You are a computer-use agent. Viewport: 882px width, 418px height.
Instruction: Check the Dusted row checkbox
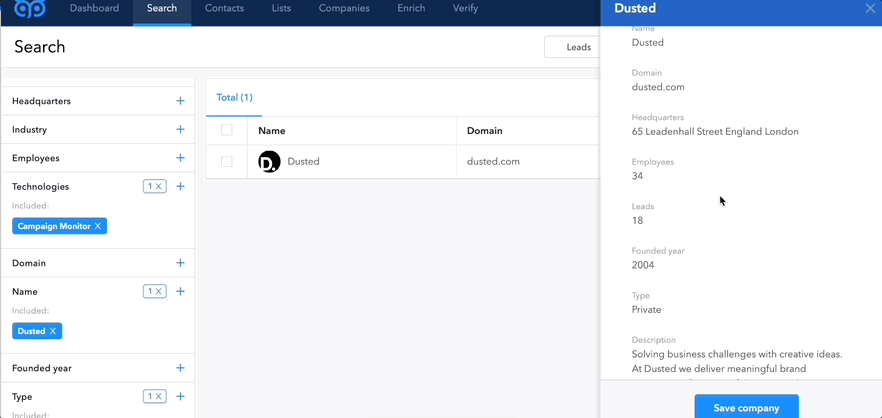(227, 161)
